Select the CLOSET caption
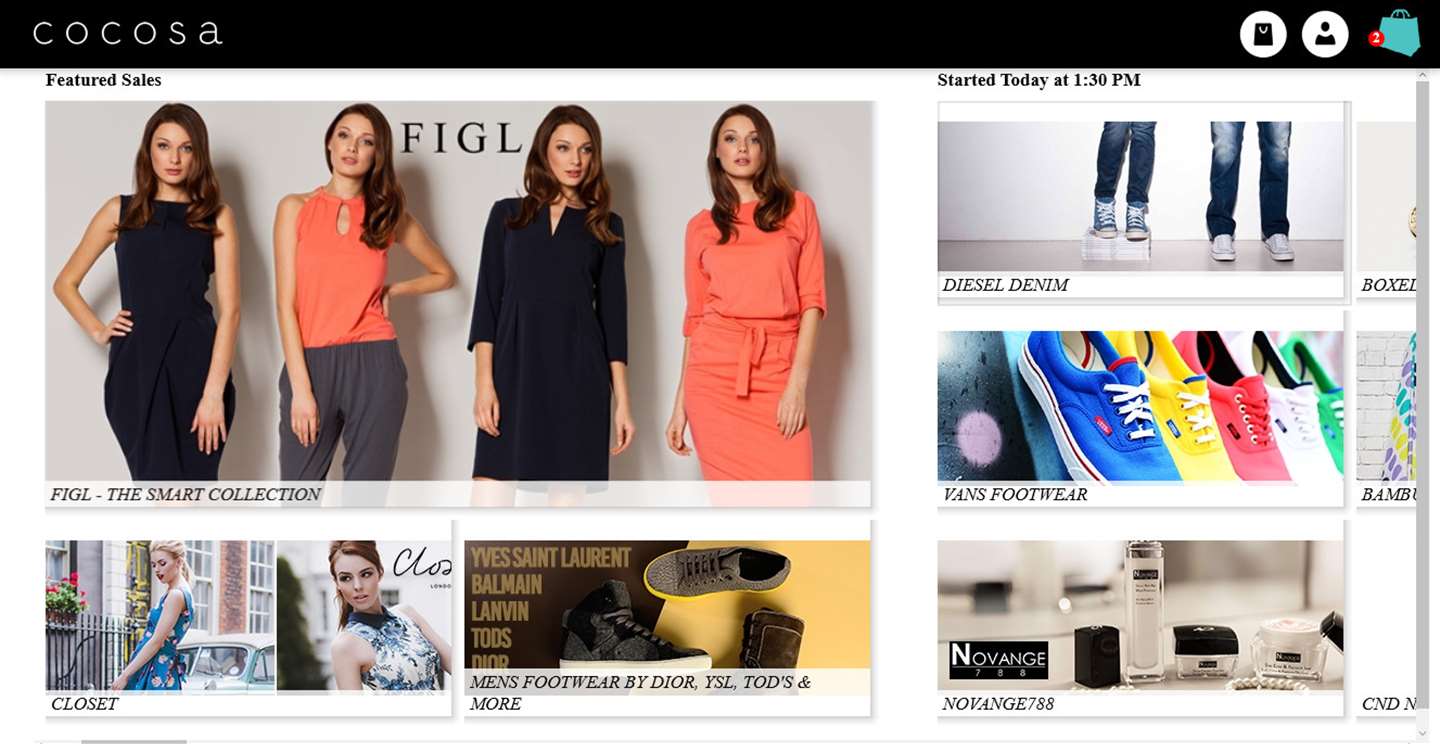This screenshot has width=1440, height=744. [84, 704]
